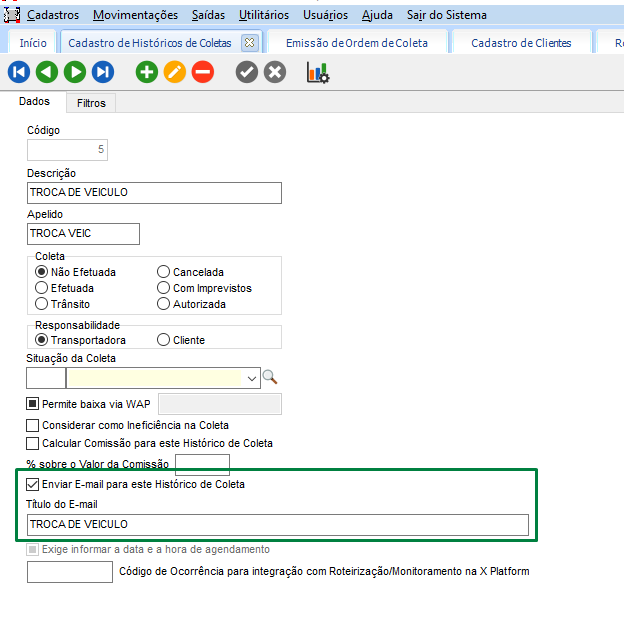Image resolution: width=624 pixels, height=627 pixels.
Task: Click Sair do Sistema menu
Action: coord(447,15)
